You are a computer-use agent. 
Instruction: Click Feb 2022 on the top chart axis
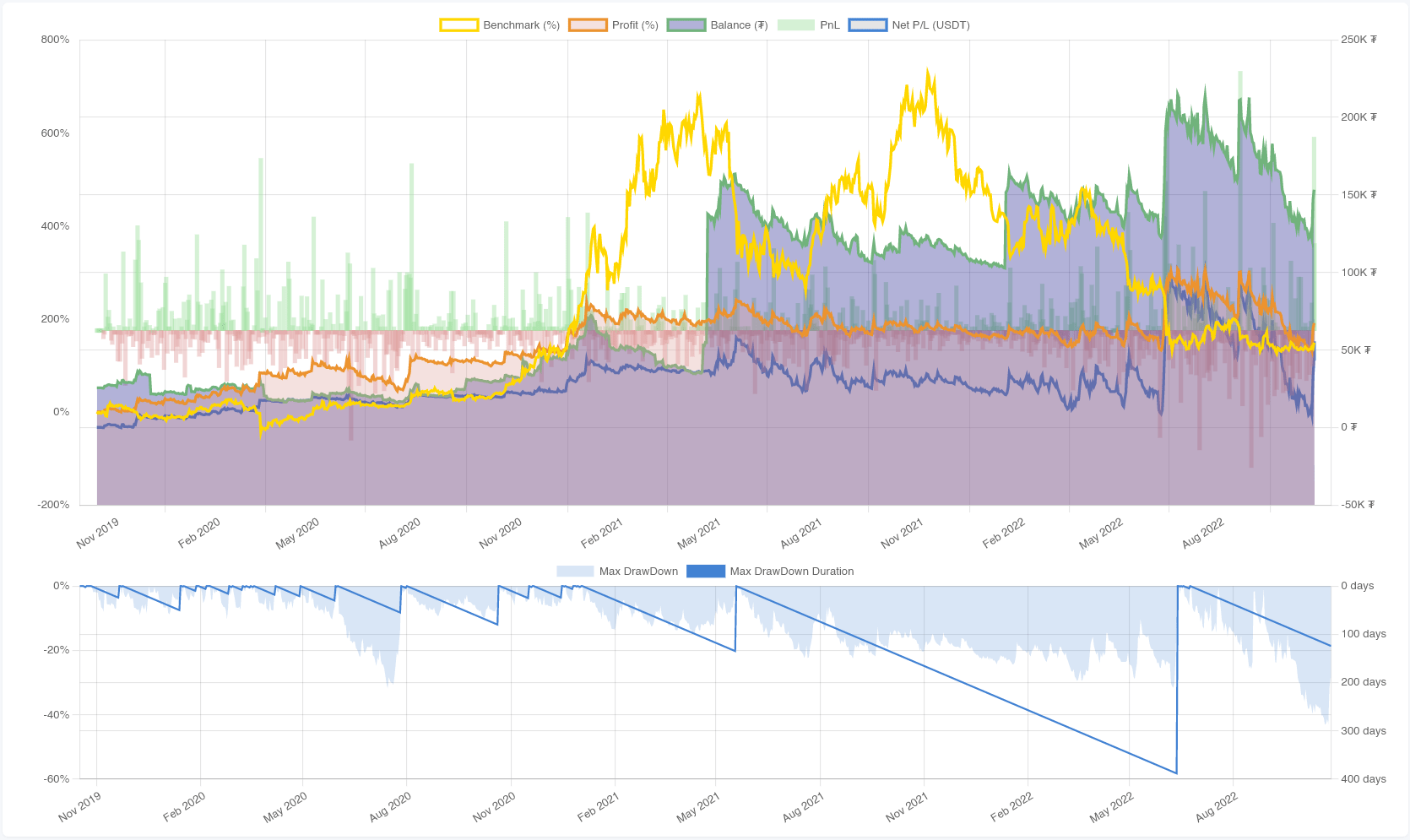click(1004, 534)
